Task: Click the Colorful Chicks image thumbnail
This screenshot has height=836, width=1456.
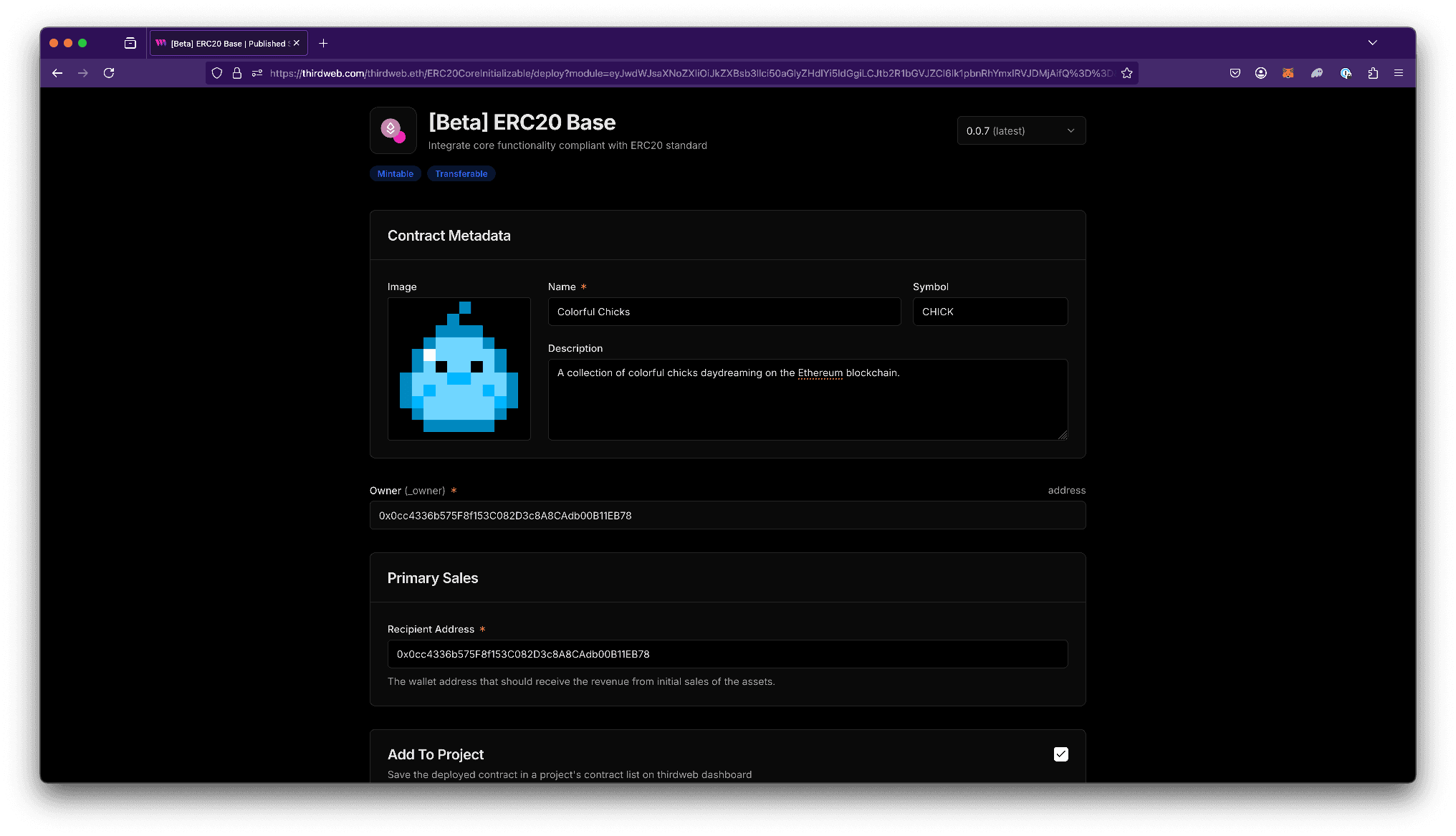Action: coord(459,368)
